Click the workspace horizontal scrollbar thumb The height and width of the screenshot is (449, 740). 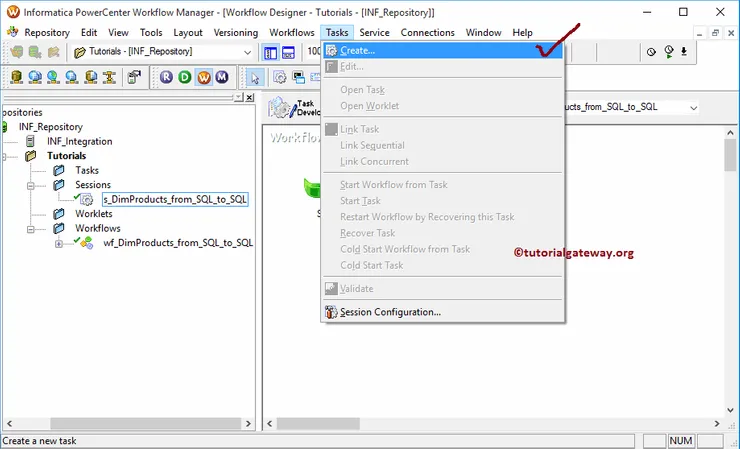click(x=318, y=424)
